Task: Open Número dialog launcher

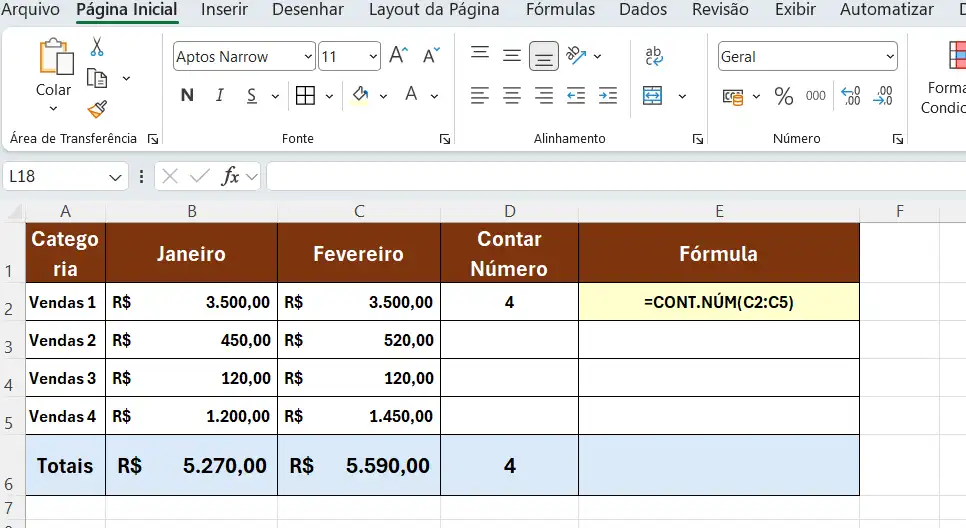Action: pos(898,139)
